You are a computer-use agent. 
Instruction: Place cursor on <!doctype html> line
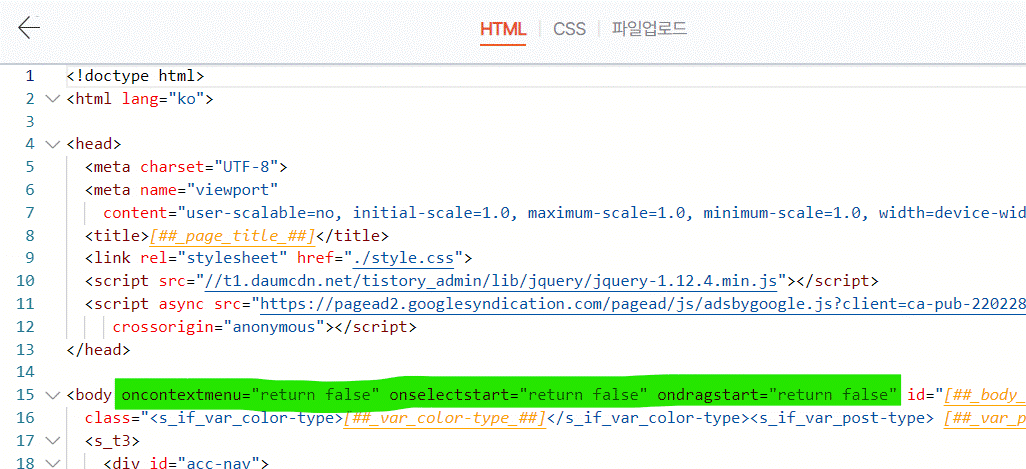point(135,76)
